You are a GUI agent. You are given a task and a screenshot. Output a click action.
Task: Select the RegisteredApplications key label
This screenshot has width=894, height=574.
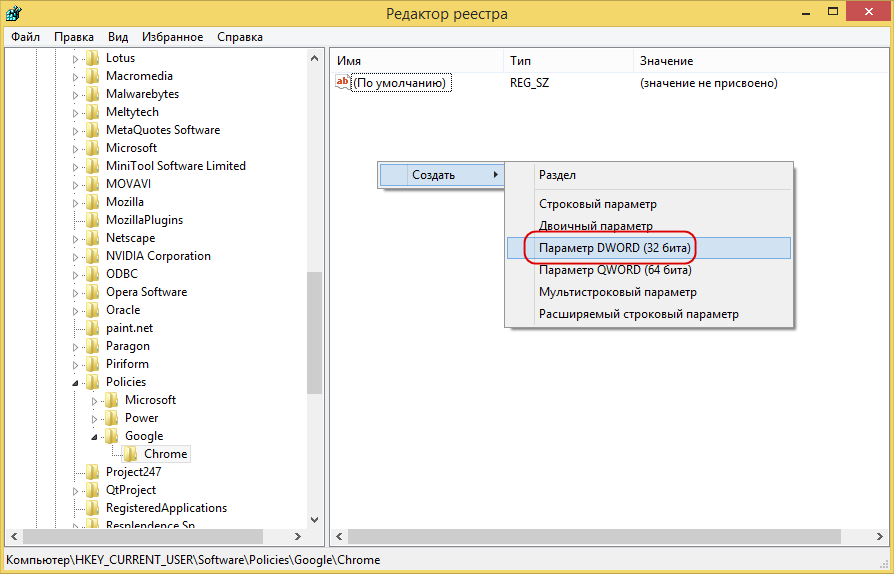tap(166, 508)
